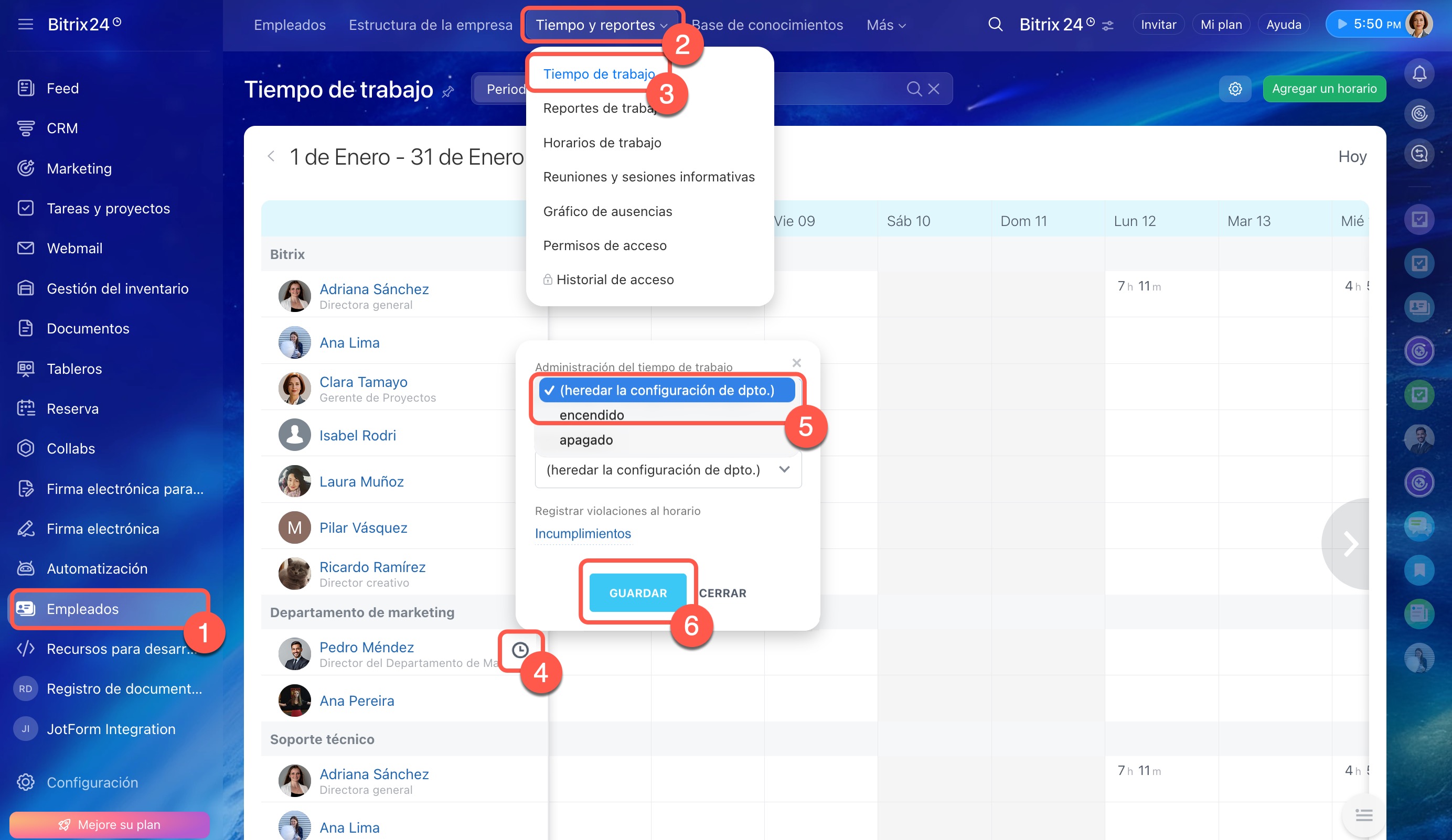Open the hamburger menu icon
Image resolution: width=1452 pixels, height=840 pixels.
coord(25,24)
